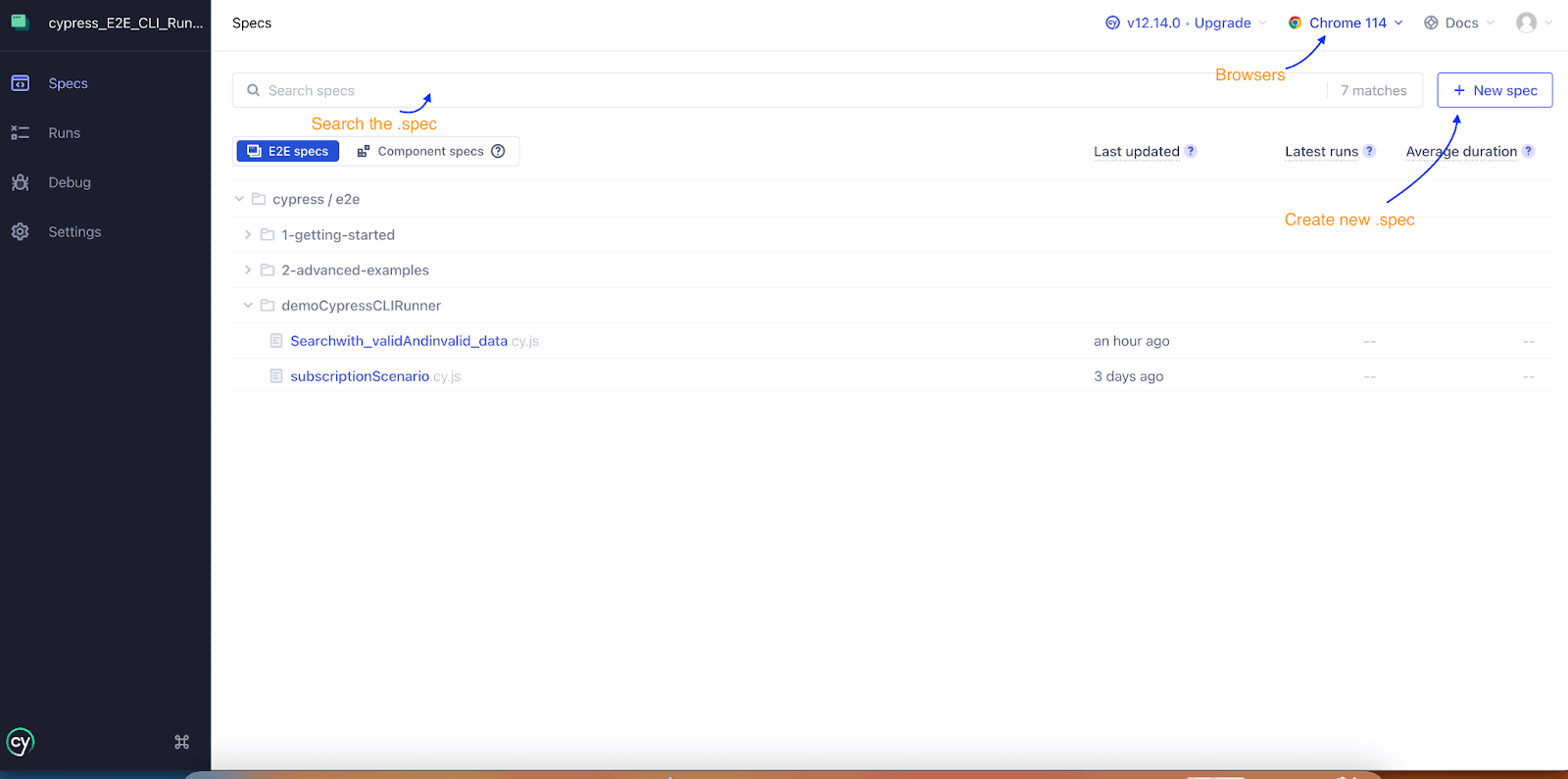Click the 'an hour ago' timestamp
The width and height of the screenshot is (1568, 779).
point(1132,341)
